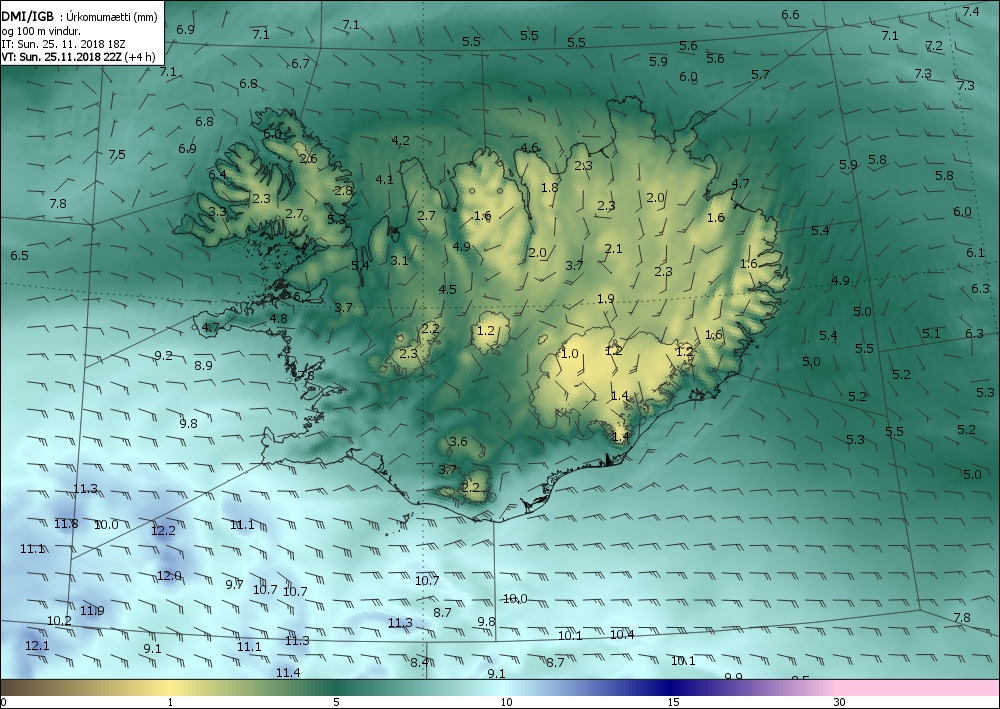The height and width of the screenshot is (709, 1000).
Task: Click the color scale label 30
Action: click(x=839, y=702)
